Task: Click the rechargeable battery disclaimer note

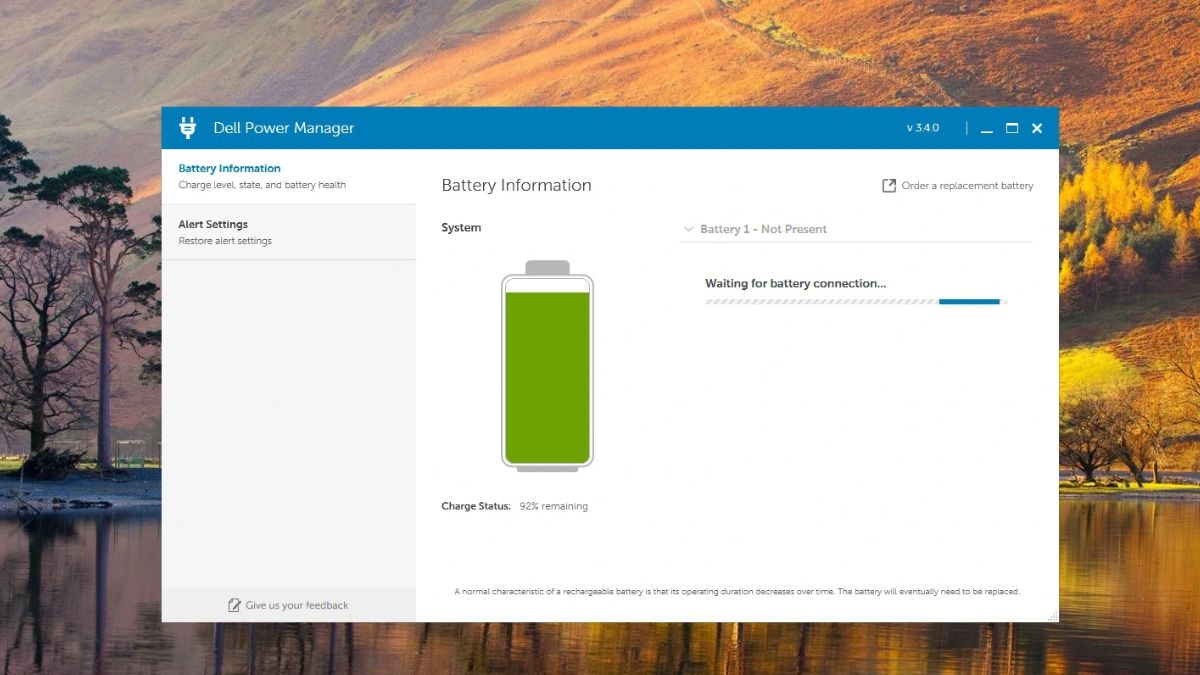Action: (737, 591)
